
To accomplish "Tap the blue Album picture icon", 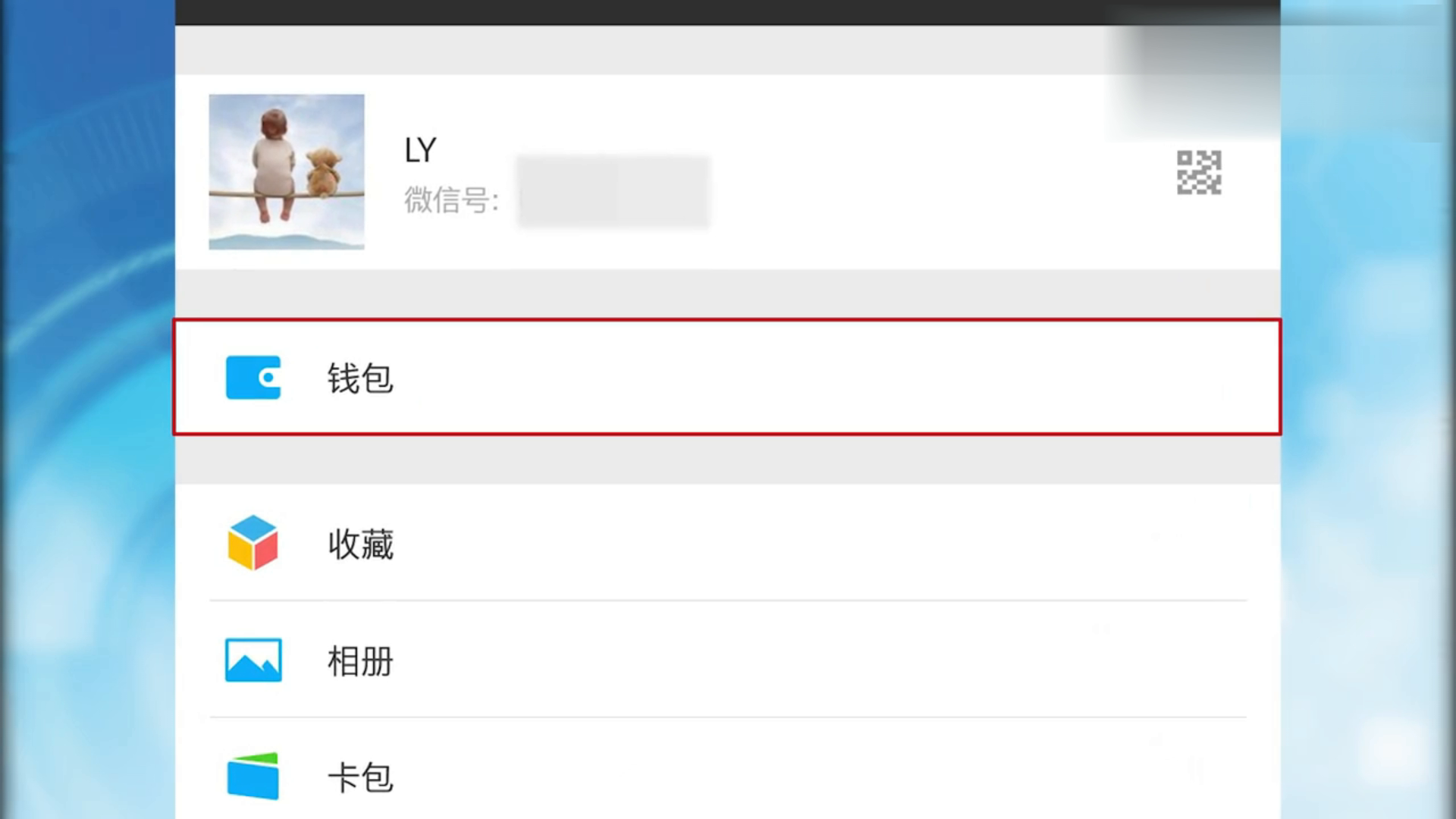I will [253, 660].
